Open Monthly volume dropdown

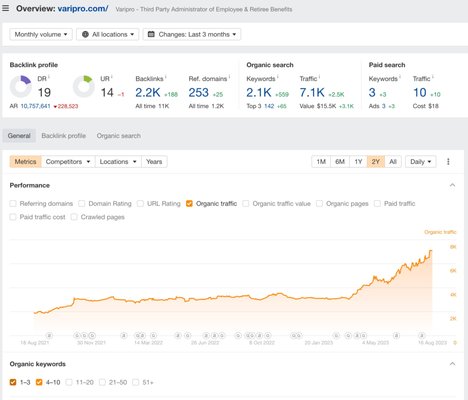click(41, 34)
